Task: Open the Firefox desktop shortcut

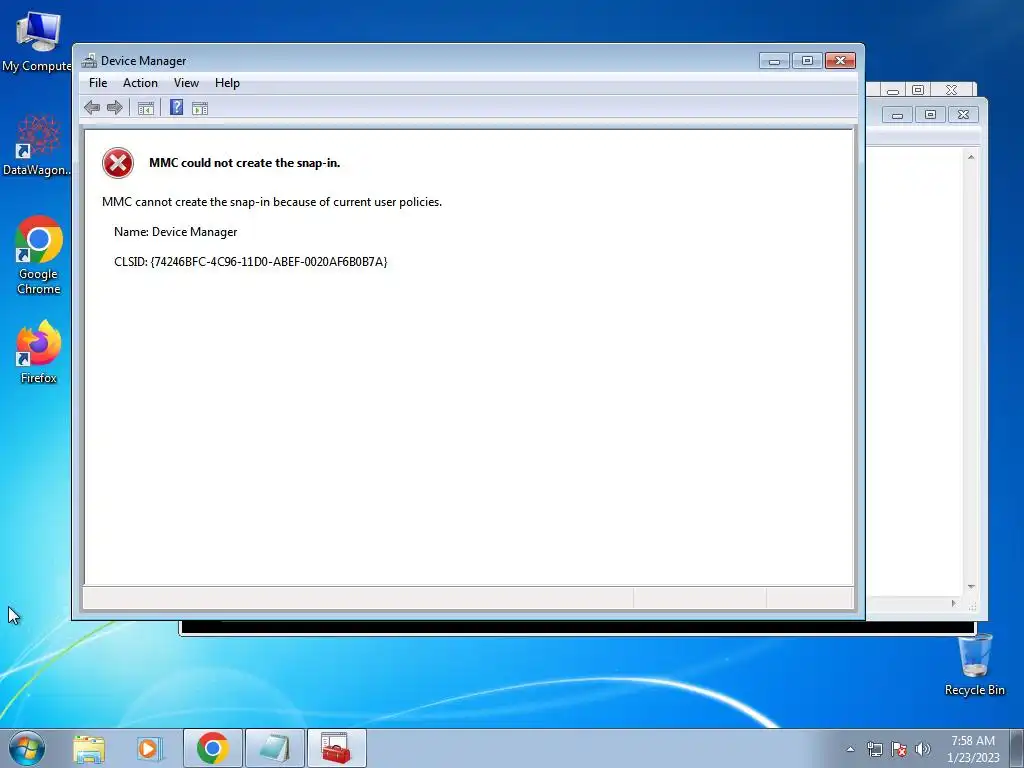Action: point(39,352)
